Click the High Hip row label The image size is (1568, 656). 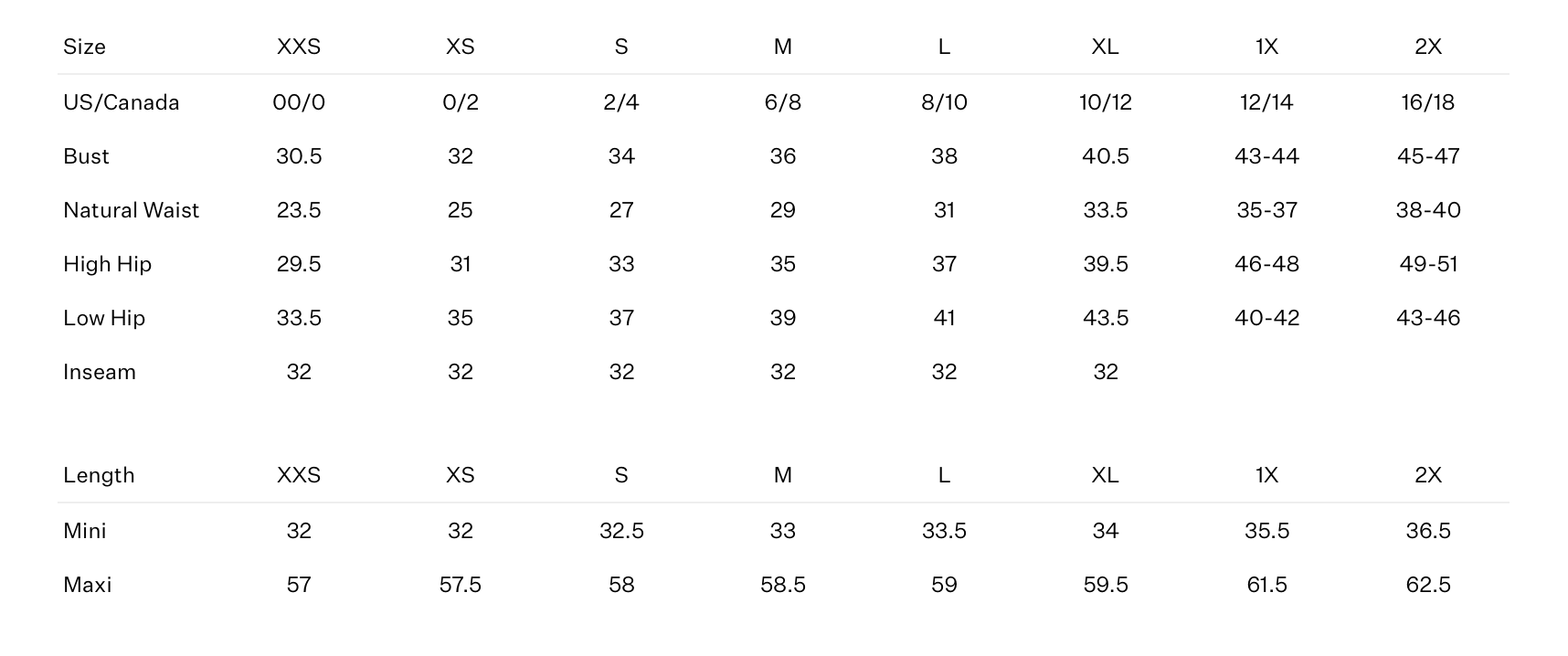point(107,264)
